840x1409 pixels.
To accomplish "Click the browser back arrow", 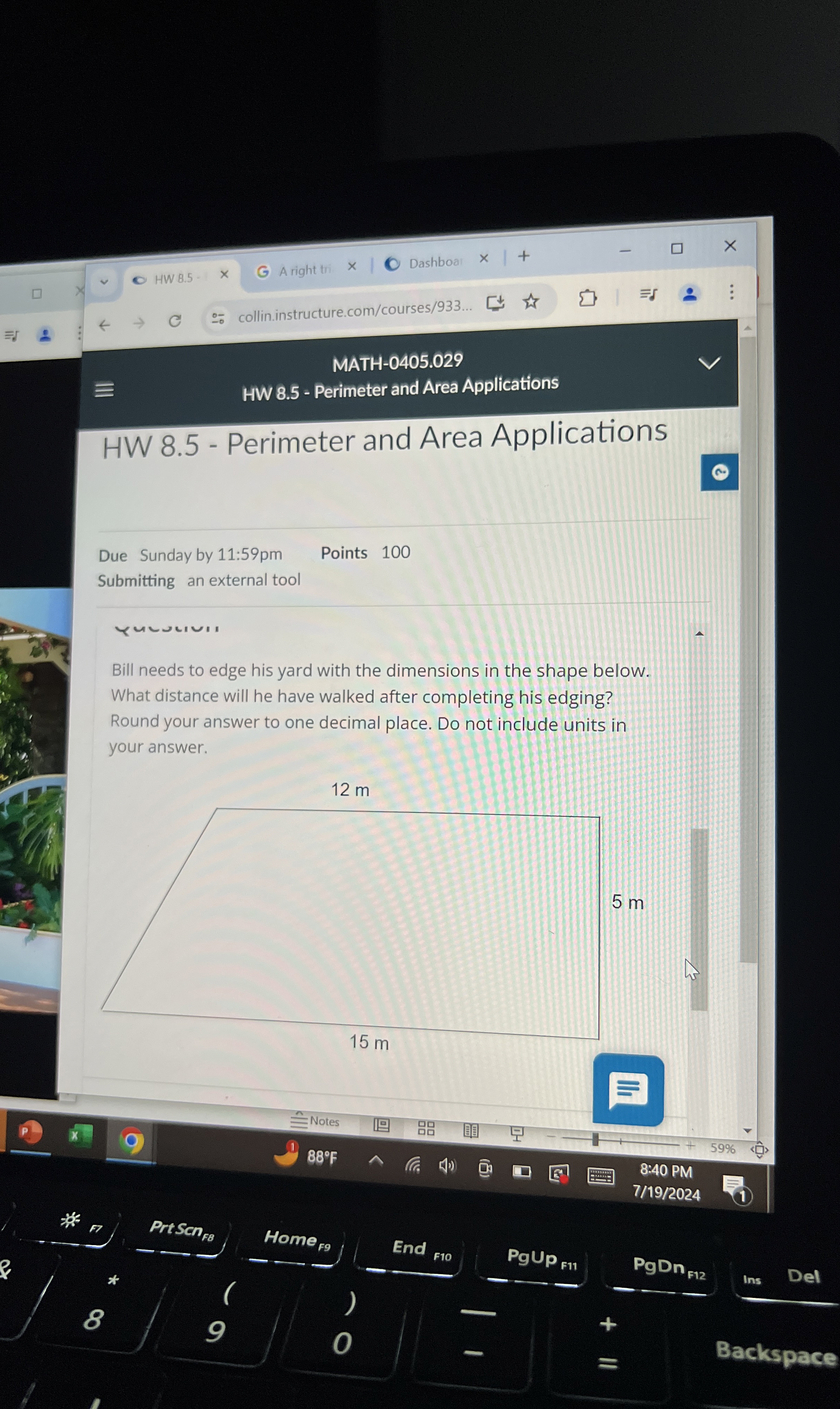I will click(x=104, y=325).
